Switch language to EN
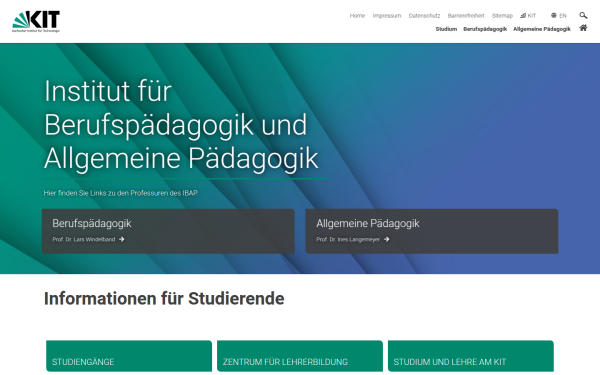 (x=562, y=16)
